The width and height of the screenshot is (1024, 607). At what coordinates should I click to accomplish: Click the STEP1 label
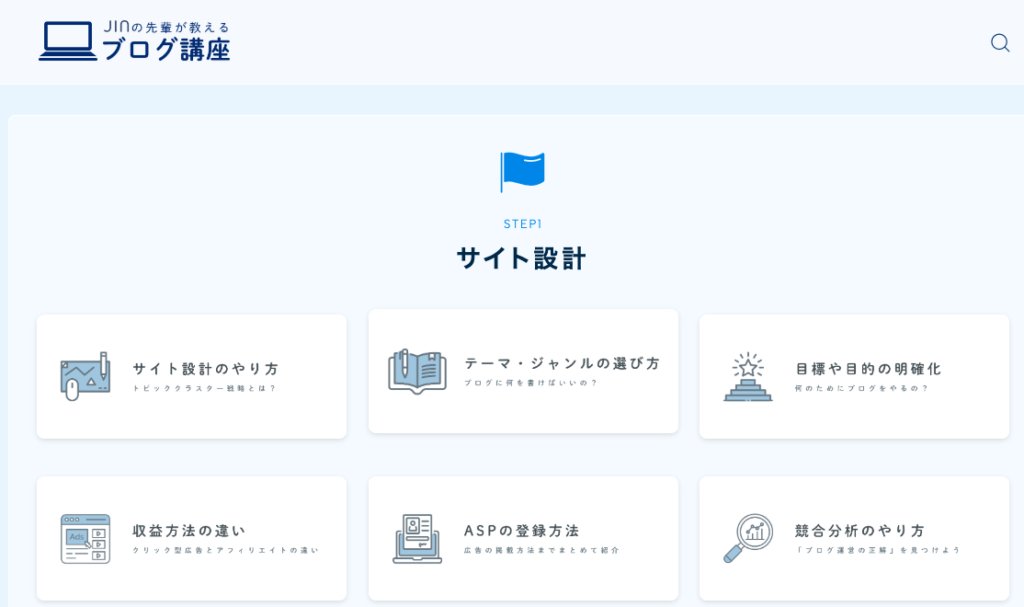click(522, 224)
